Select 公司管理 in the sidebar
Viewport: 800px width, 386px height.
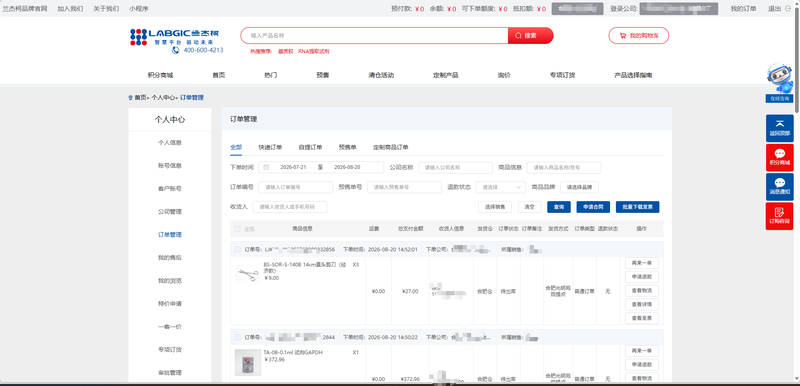(x=170, y=212)
